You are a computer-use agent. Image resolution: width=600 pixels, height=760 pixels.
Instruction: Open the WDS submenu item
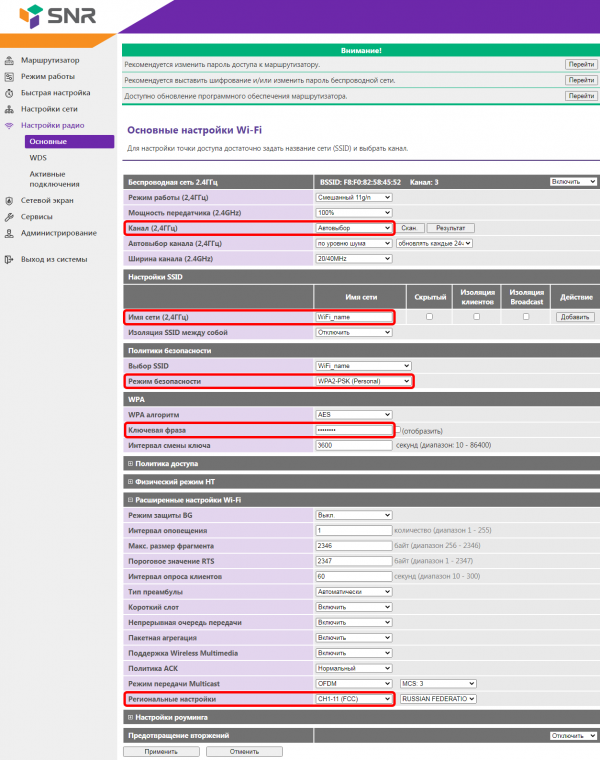(38, 158)
